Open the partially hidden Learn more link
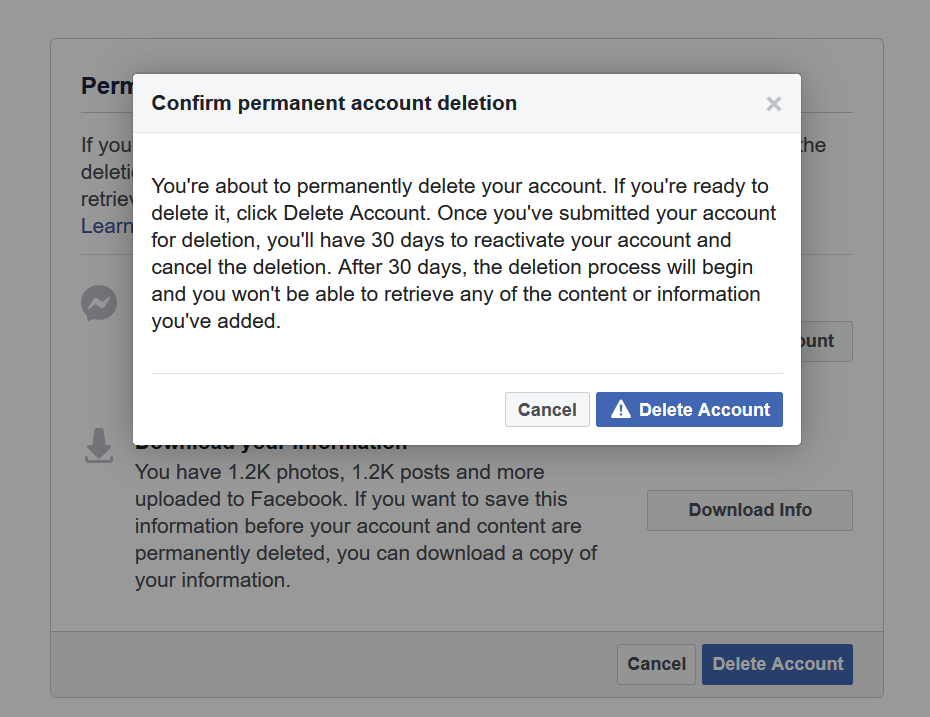 pyautogui.click(x=106, y=226)
